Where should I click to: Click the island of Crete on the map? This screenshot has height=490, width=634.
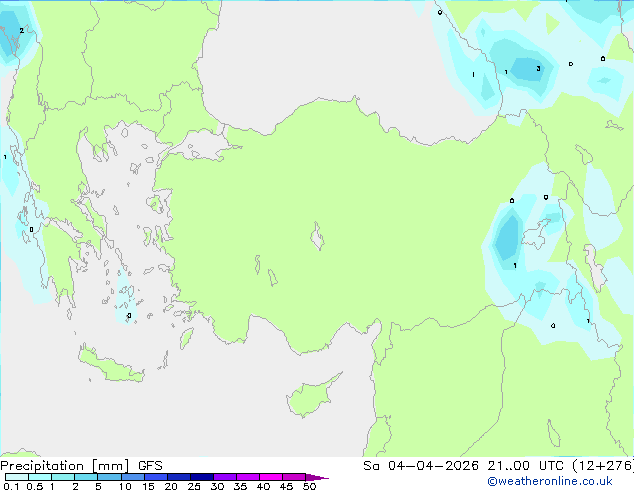[x=110, y=365]
